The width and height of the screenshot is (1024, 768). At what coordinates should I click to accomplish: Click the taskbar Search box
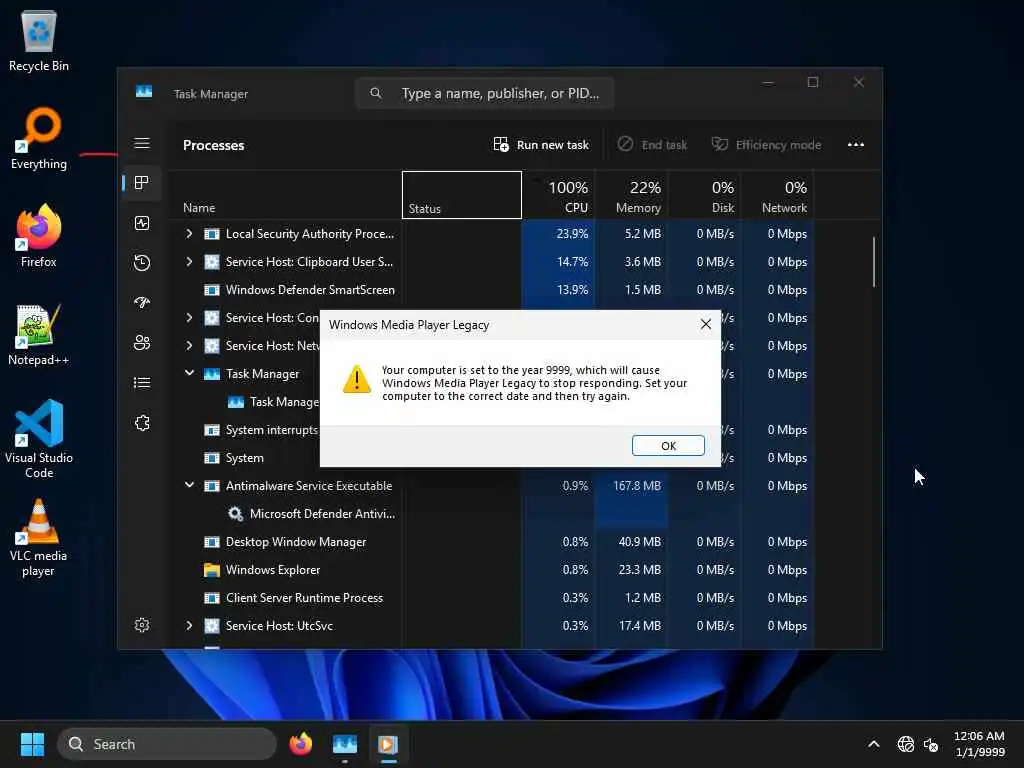point(167,744)
